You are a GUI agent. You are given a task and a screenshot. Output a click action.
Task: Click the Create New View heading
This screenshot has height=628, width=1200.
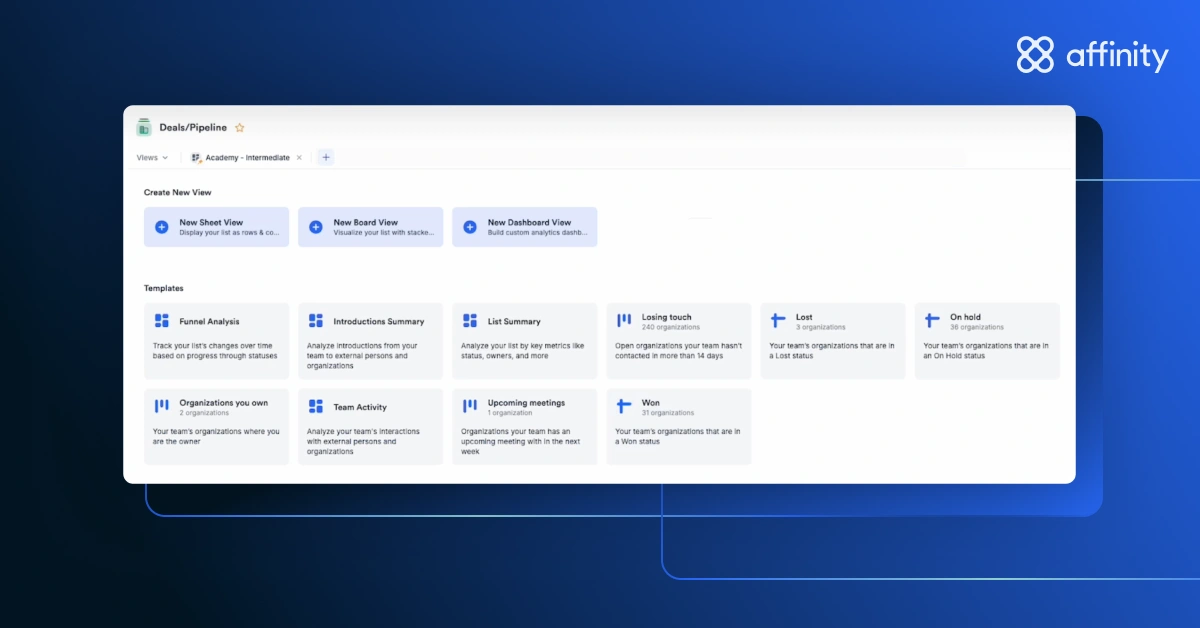click(x=177, y=192)
